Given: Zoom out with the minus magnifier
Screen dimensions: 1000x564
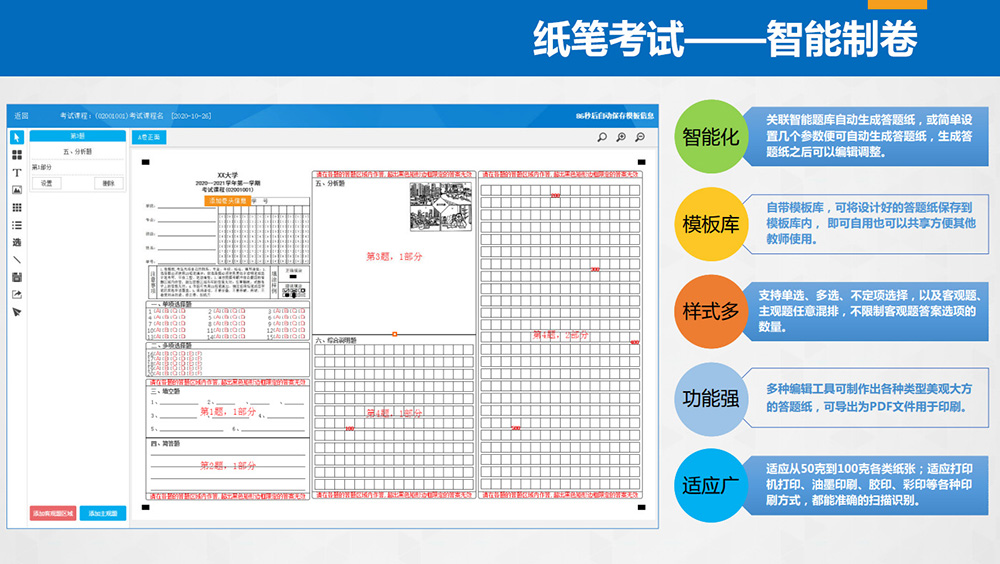Looking at the screenshot, I should (x=640, y=137).
